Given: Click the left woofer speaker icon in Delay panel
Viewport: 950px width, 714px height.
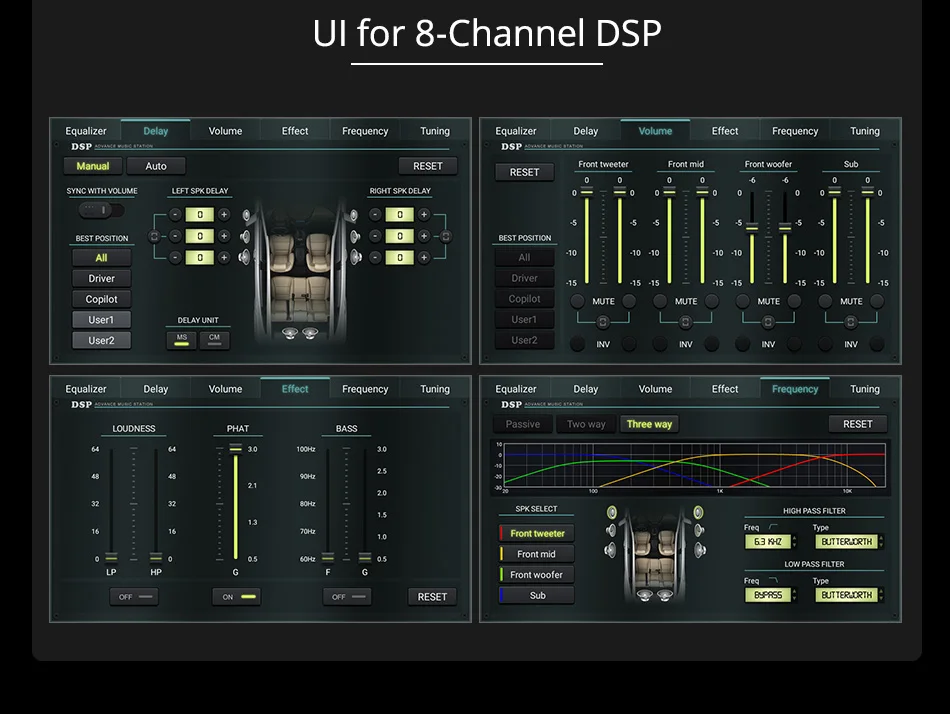Looking at the screenshot, I should click(244, 257).
